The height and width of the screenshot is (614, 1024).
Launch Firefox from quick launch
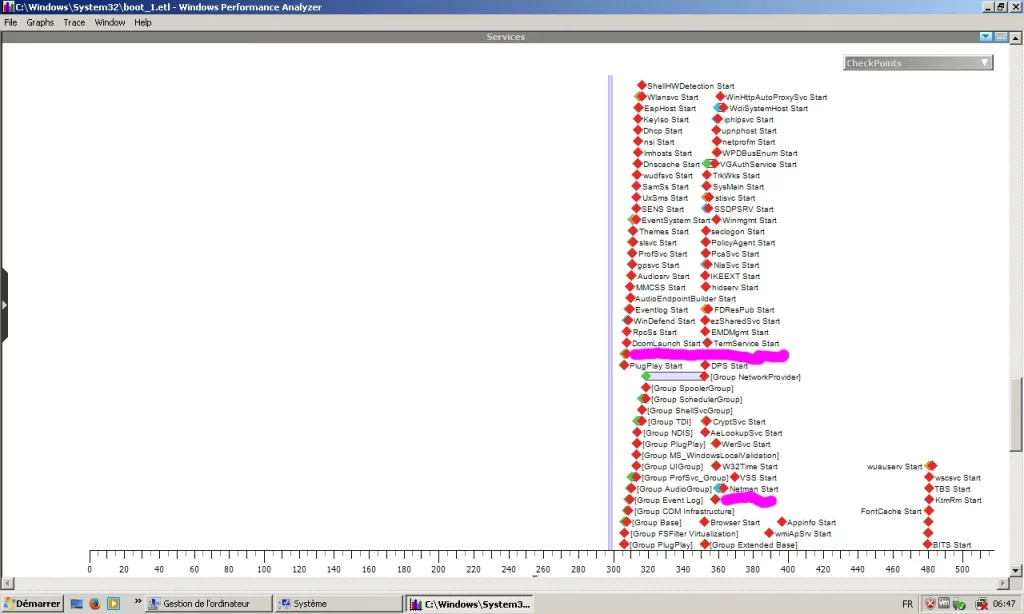[95, 604]
